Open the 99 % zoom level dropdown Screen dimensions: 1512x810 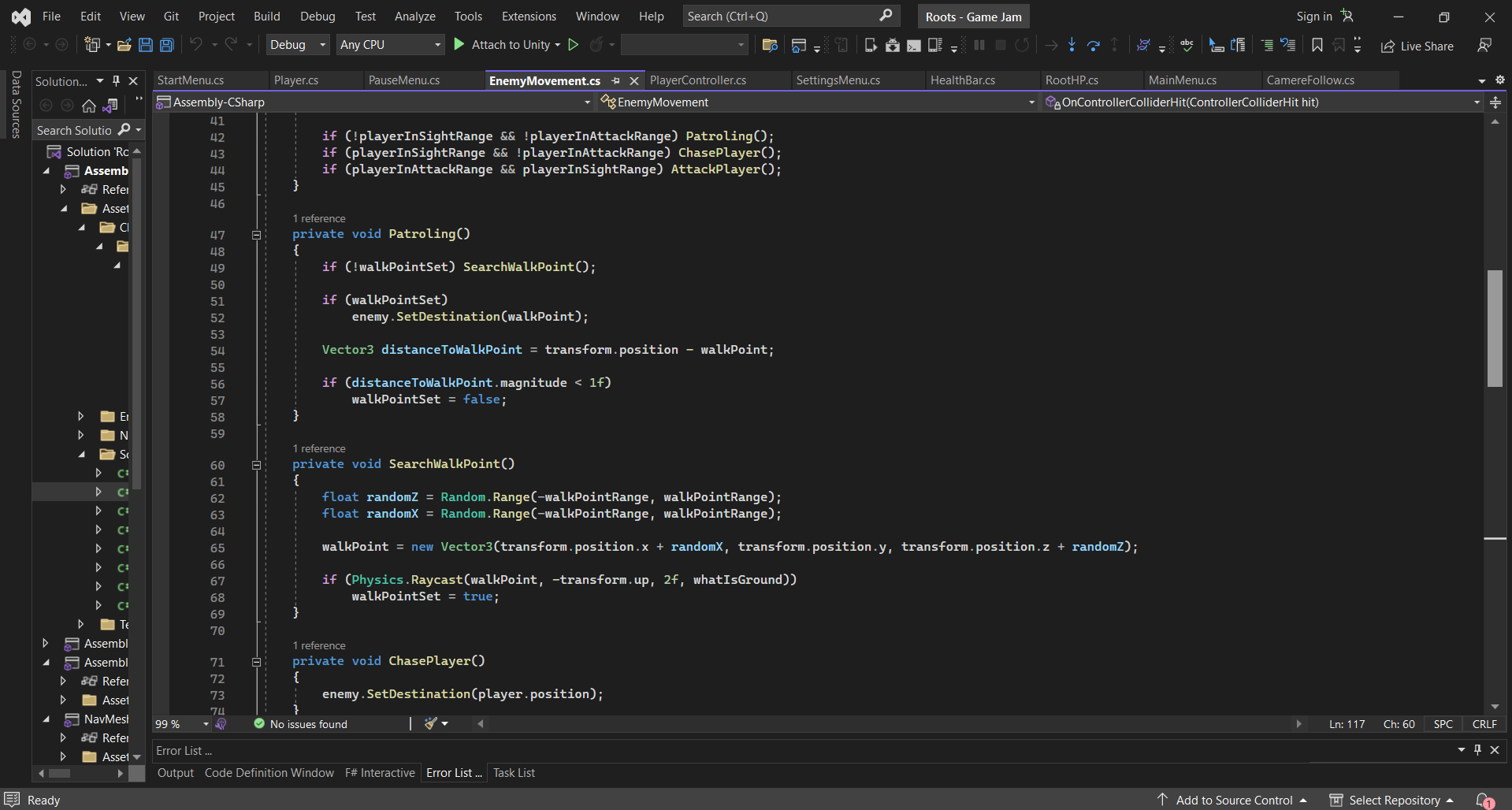click(x=183, y=723)
